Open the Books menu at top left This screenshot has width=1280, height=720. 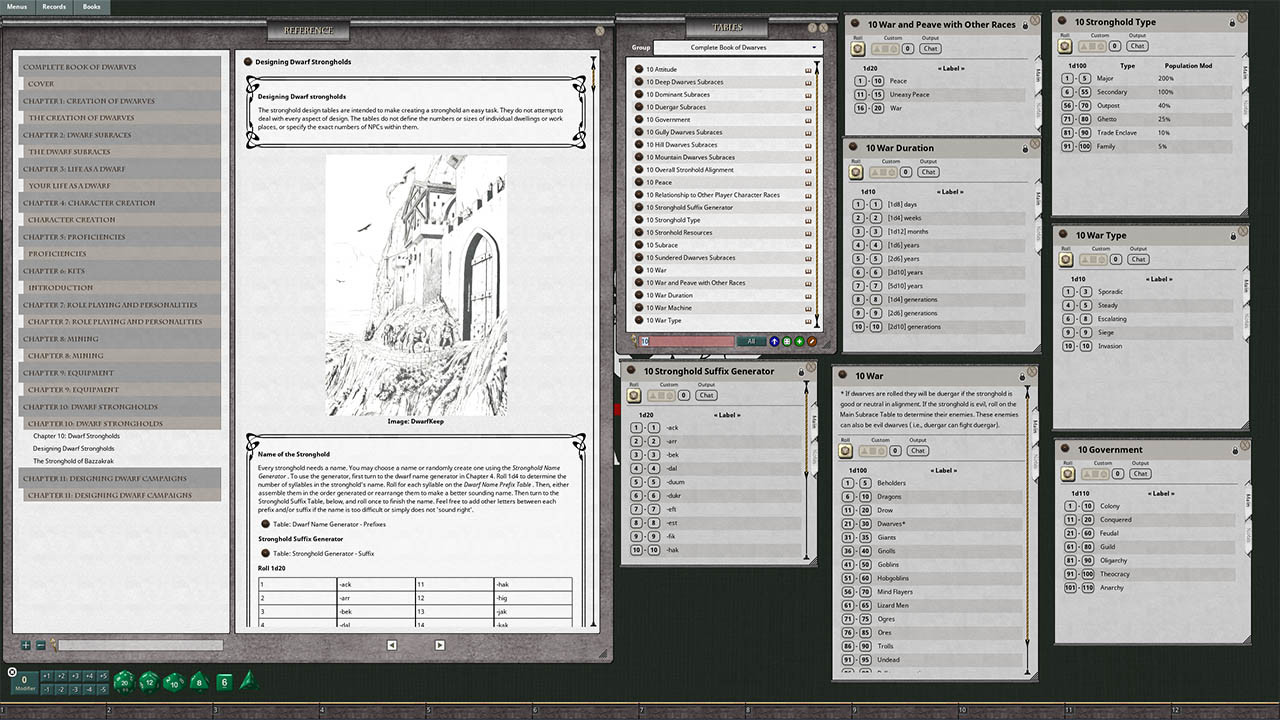click(91, 6)
